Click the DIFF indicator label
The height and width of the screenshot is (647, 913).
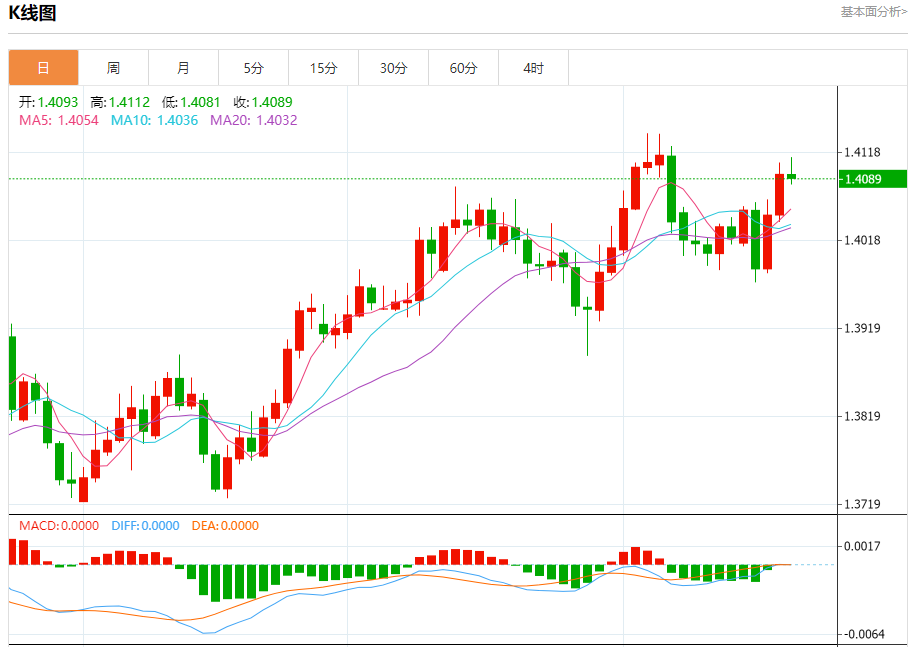pyautogui.click(x=145, y=526)
